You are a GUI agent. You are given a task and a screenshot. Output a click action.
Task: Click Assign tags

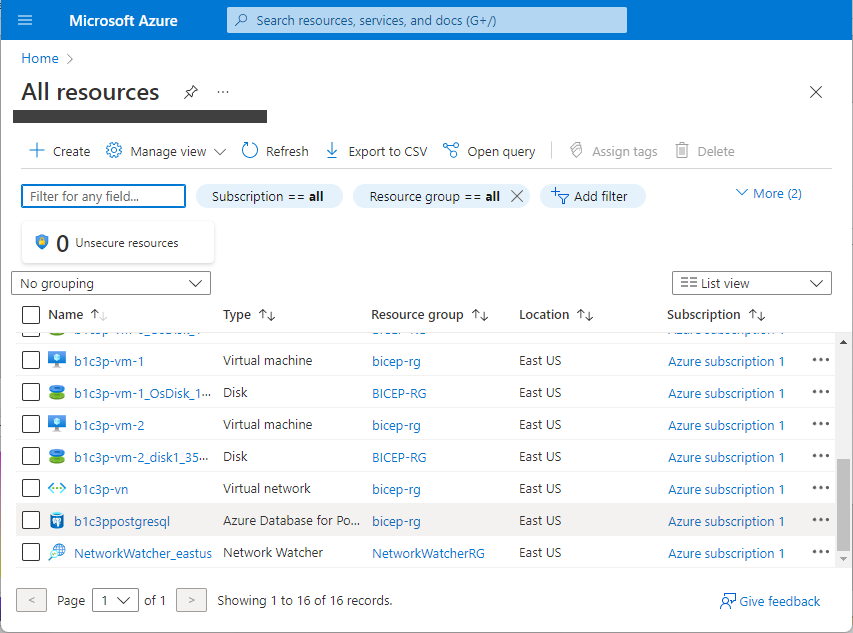pos(614,151)
